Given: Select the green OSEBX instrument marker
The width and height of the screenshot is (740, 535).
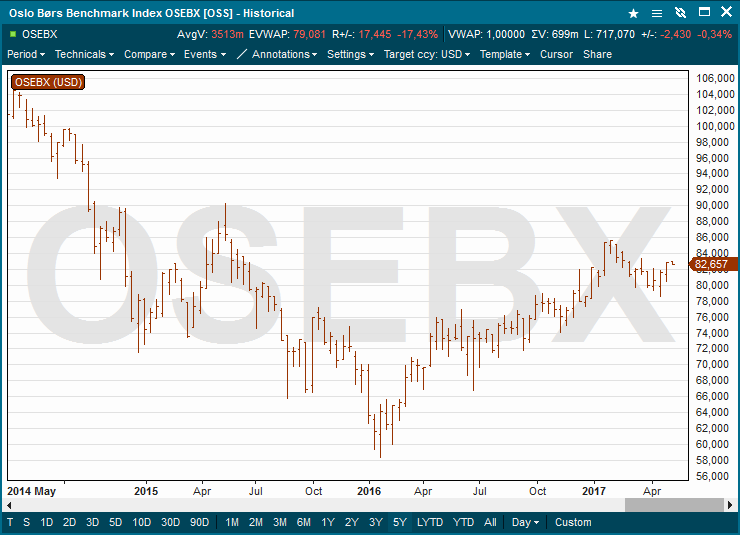Looking at the screenshot, I should pyautogui.click(x=13, y=34).
